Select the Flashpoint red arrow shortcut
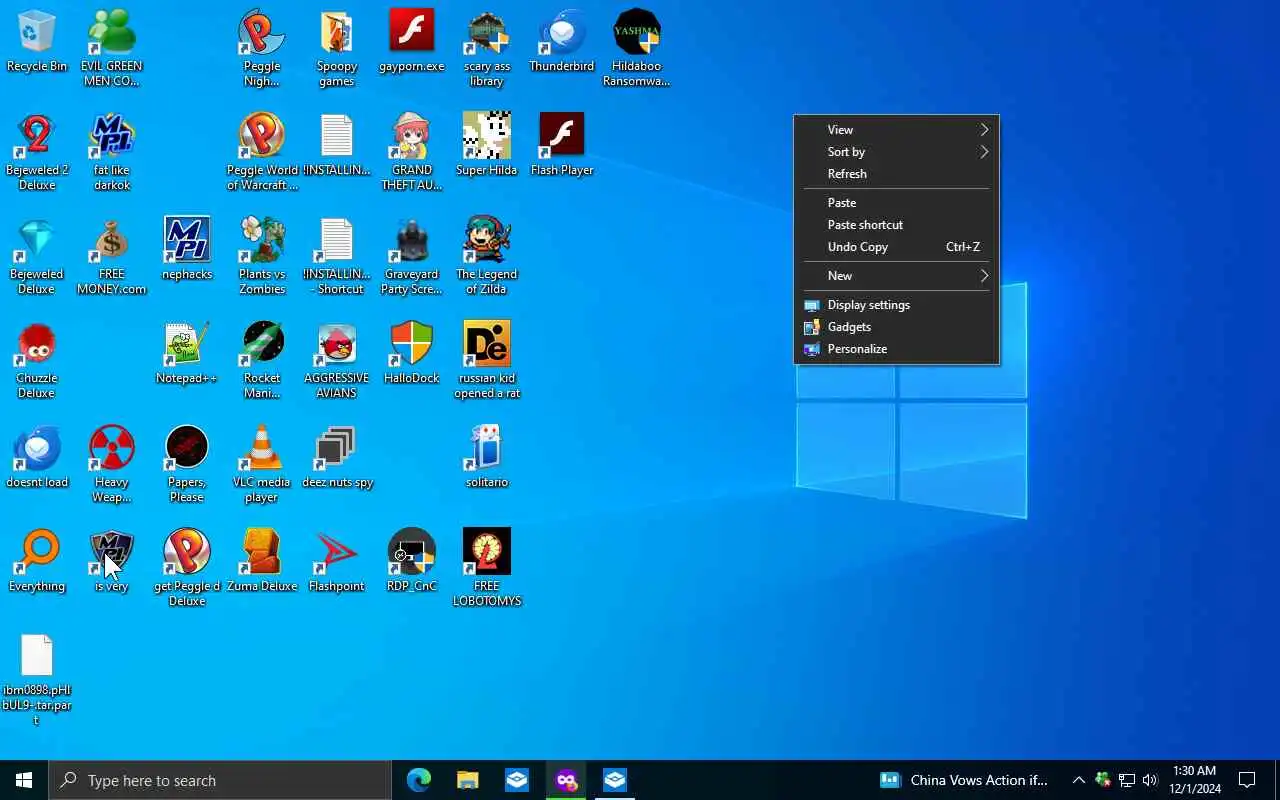Viewport: 1280px width, 800px height. 337,562
